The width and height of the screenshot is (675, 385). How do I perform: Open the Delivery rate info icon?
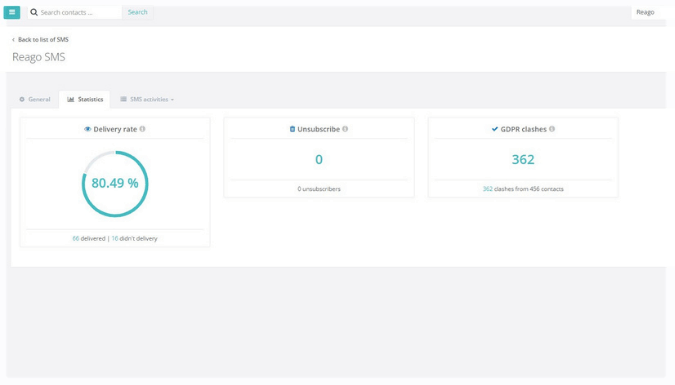point(142,129)
